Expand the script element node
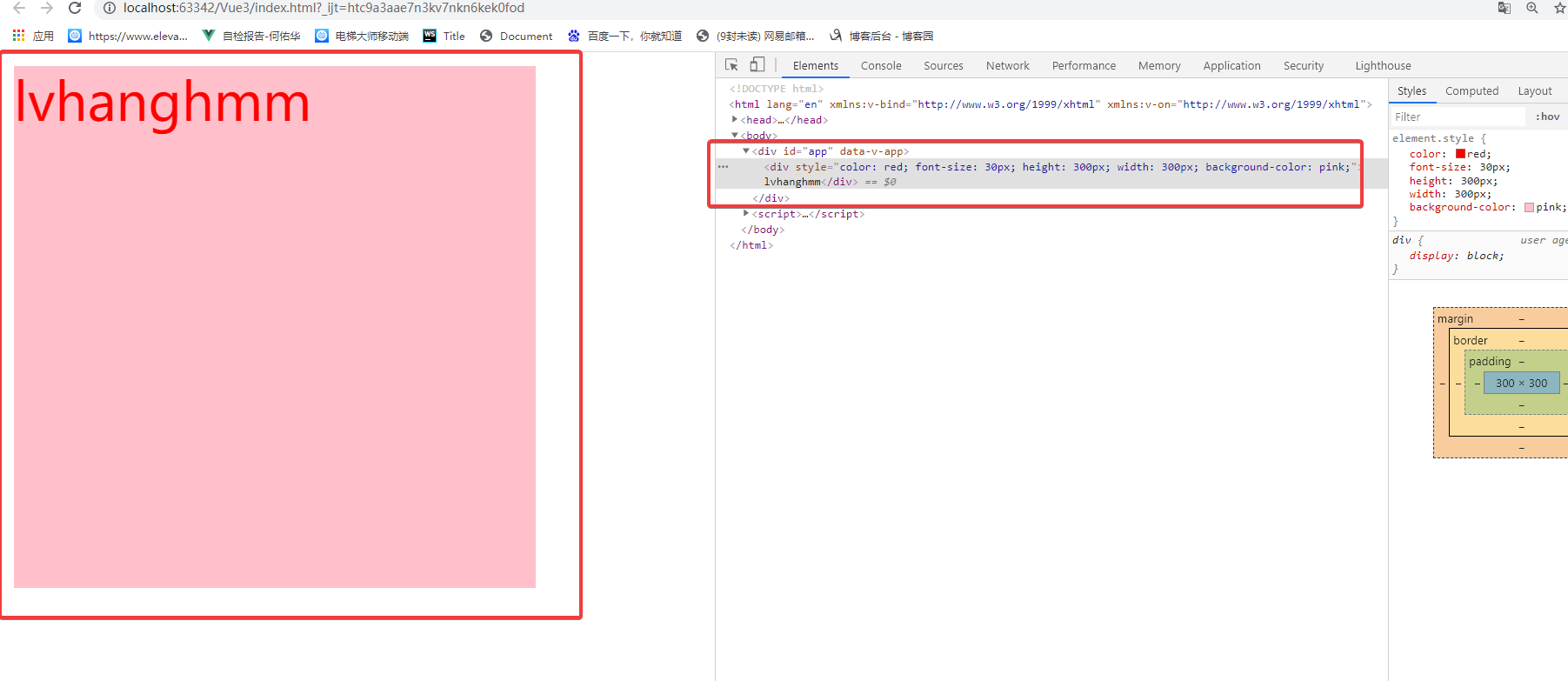 click(x=746, y=213)
